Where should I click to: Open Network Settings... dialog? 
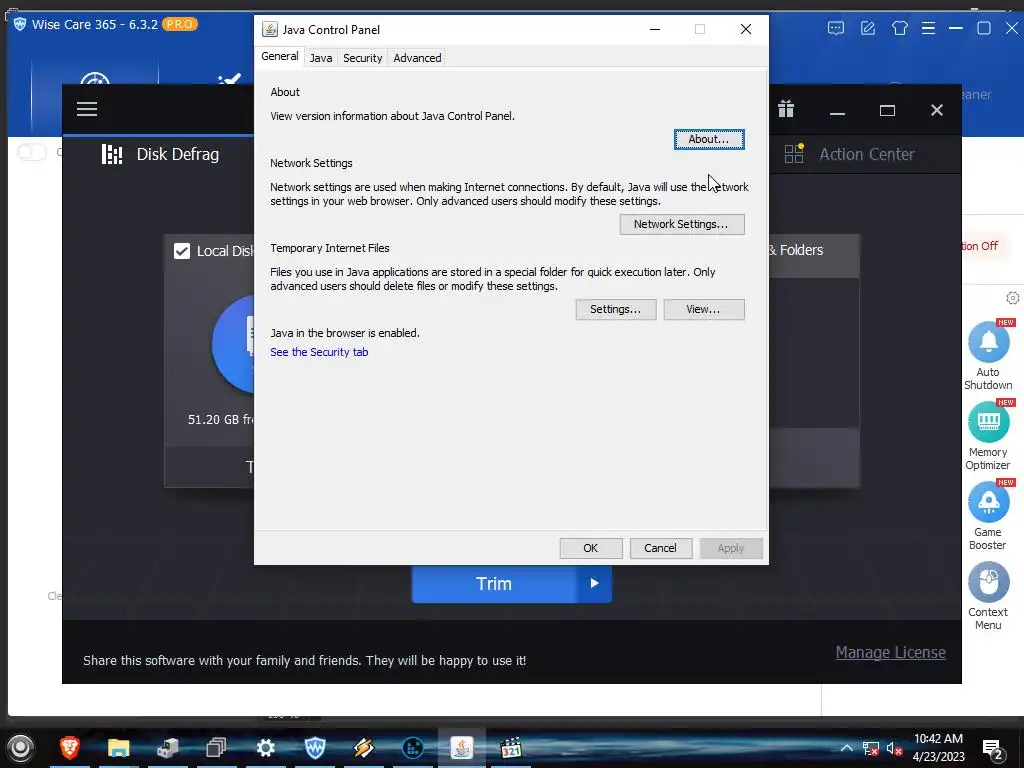681,224
